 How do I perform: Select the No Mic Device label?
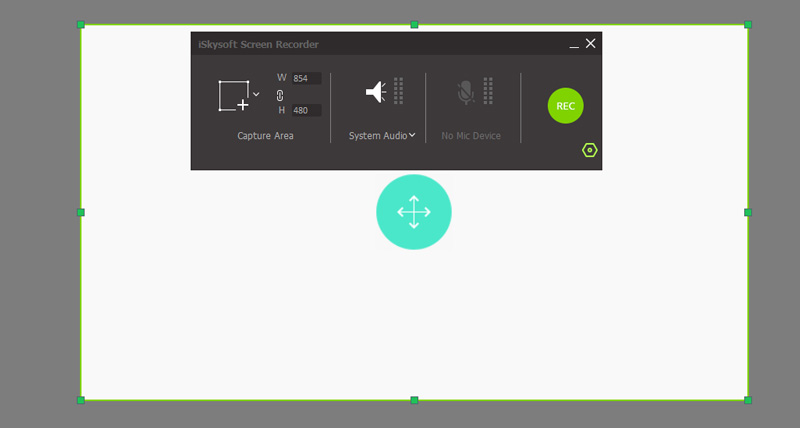pos(471,136)
